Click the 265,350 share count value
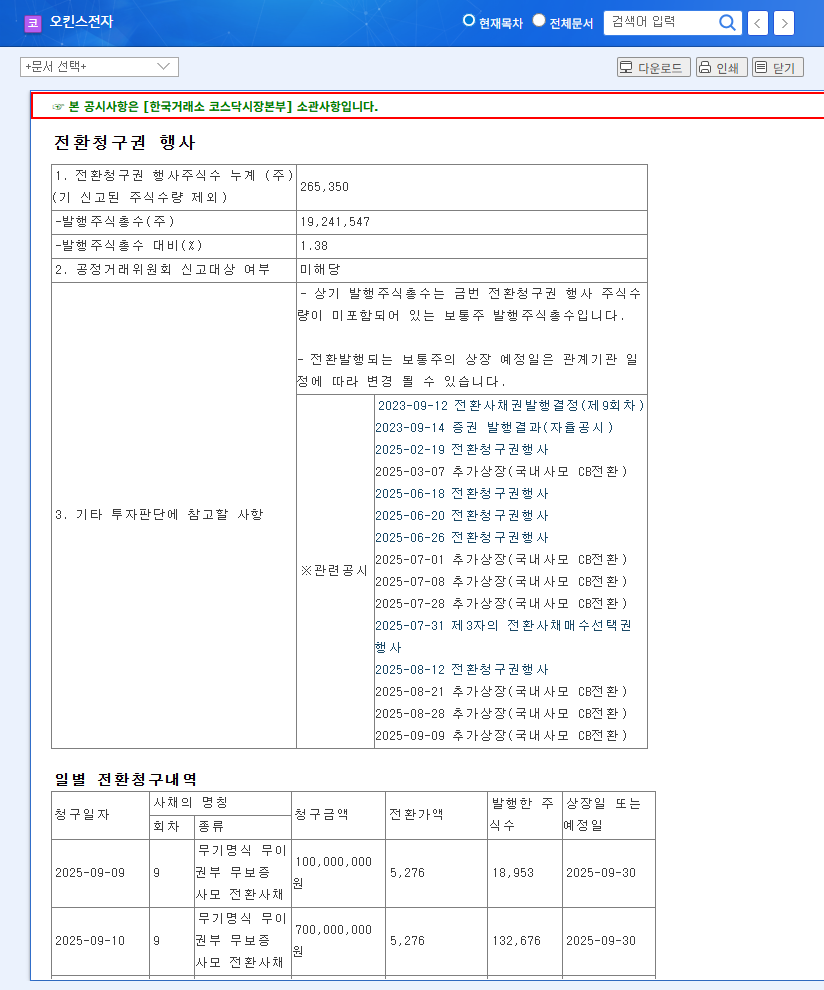The image size is (824, 990). click(x=325, y=187)
